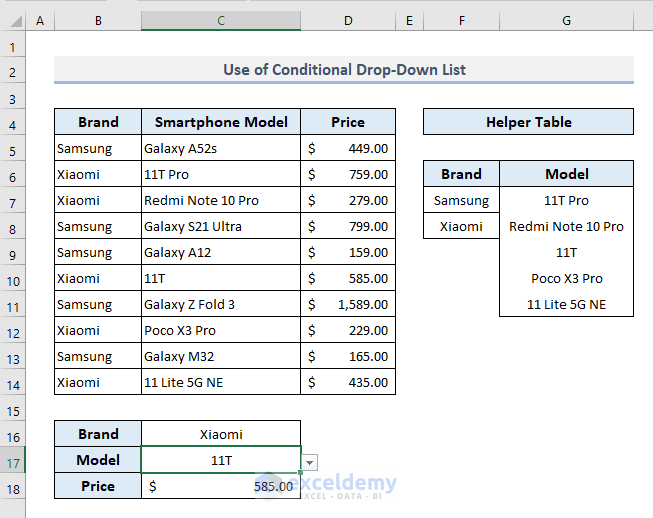Viewport: 653px width, 518px height.
Task: Select the entire sheet with the corner triangle
Action: 15,21
